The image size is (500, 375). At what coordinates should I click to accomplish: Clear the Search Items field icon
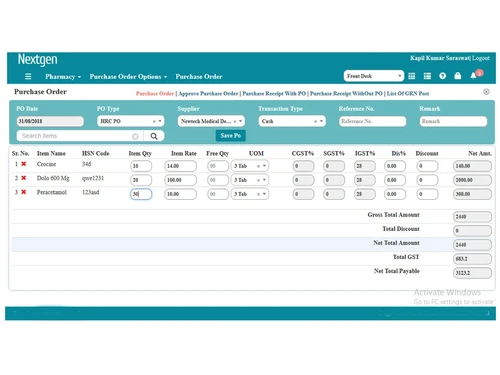[x=135, y=136]
